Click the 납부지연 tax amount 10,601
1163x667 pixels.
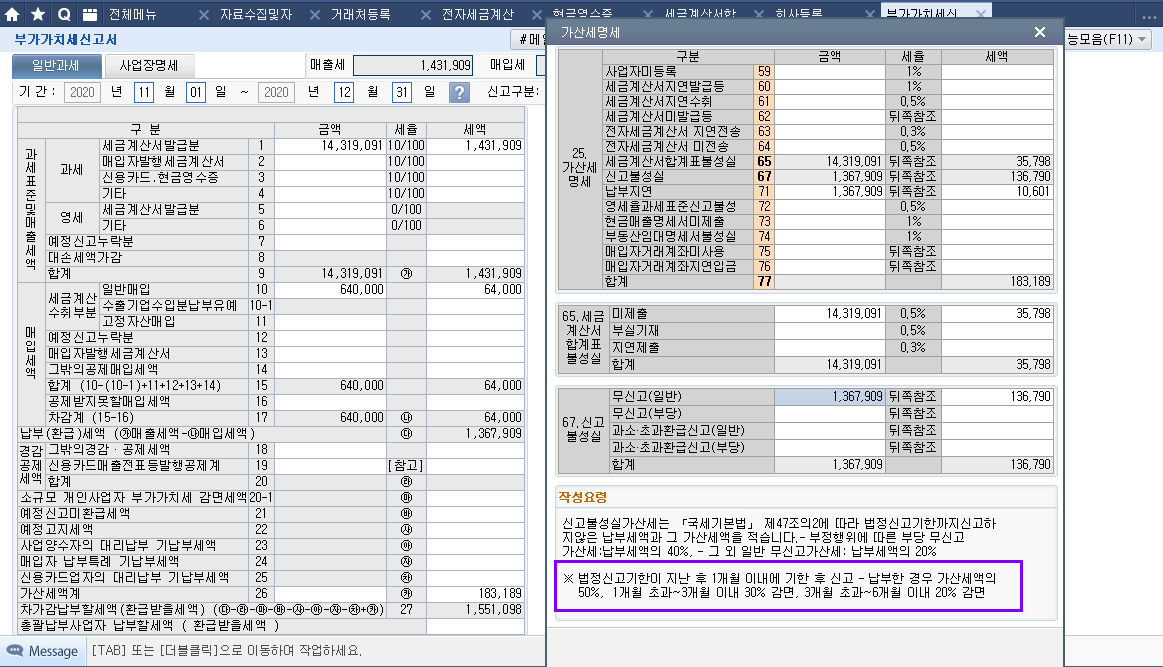997,191
